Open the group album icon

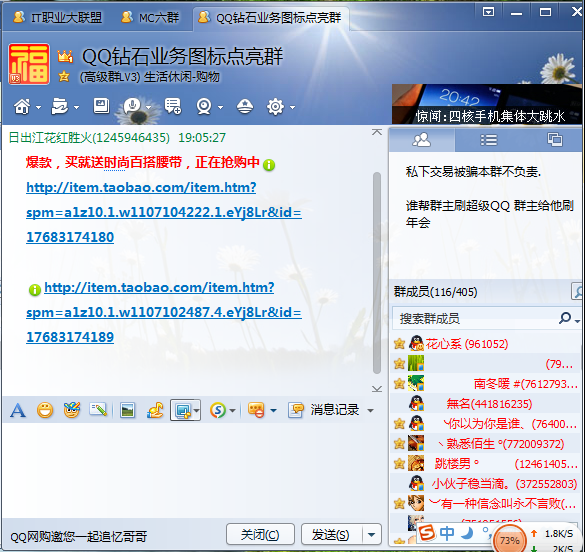click(101, 106)
